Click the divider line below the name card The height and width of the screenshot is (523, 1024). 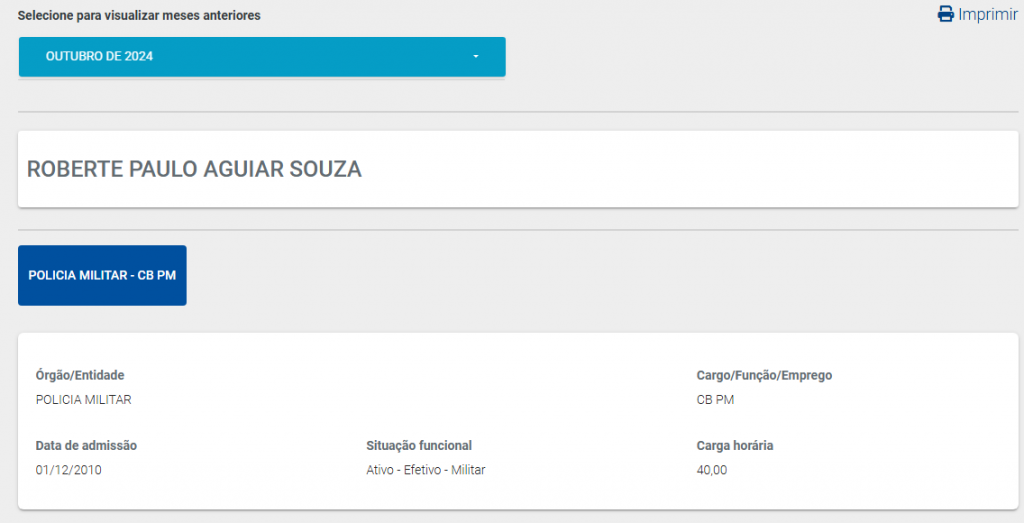pyautogui.click(x=518, y=230)
